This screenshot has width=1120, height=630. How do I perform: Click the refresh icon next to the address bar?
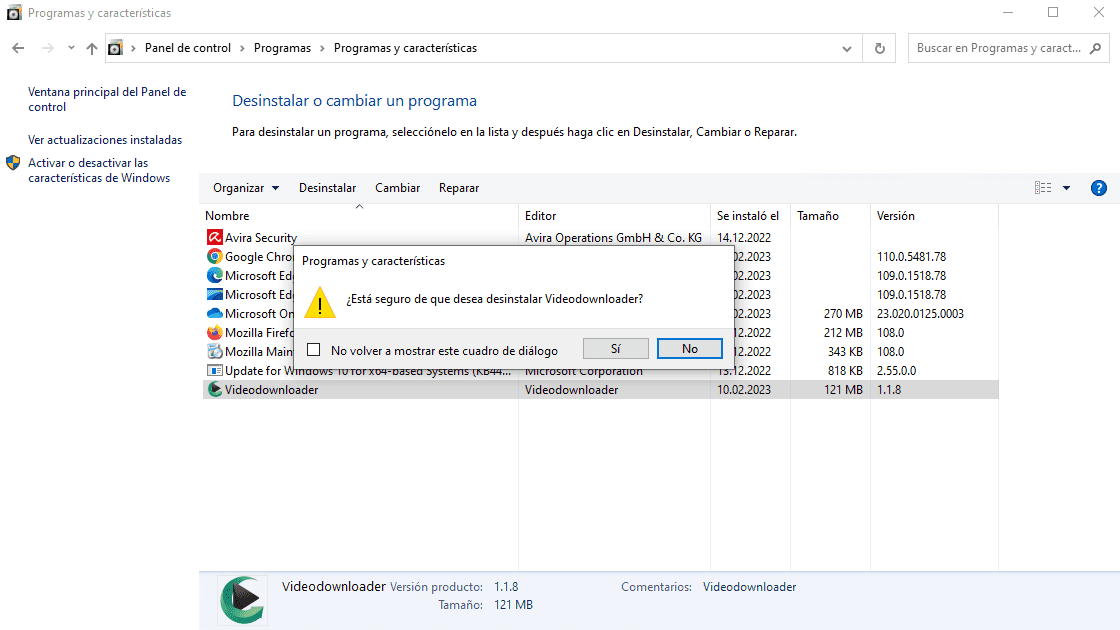point(878,47)
